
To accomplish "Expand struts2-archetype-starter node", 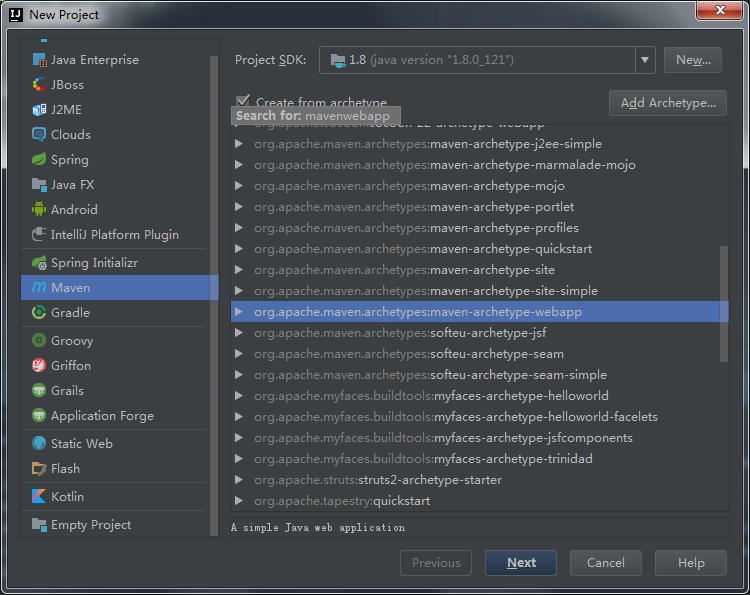I will click(239, 480).
